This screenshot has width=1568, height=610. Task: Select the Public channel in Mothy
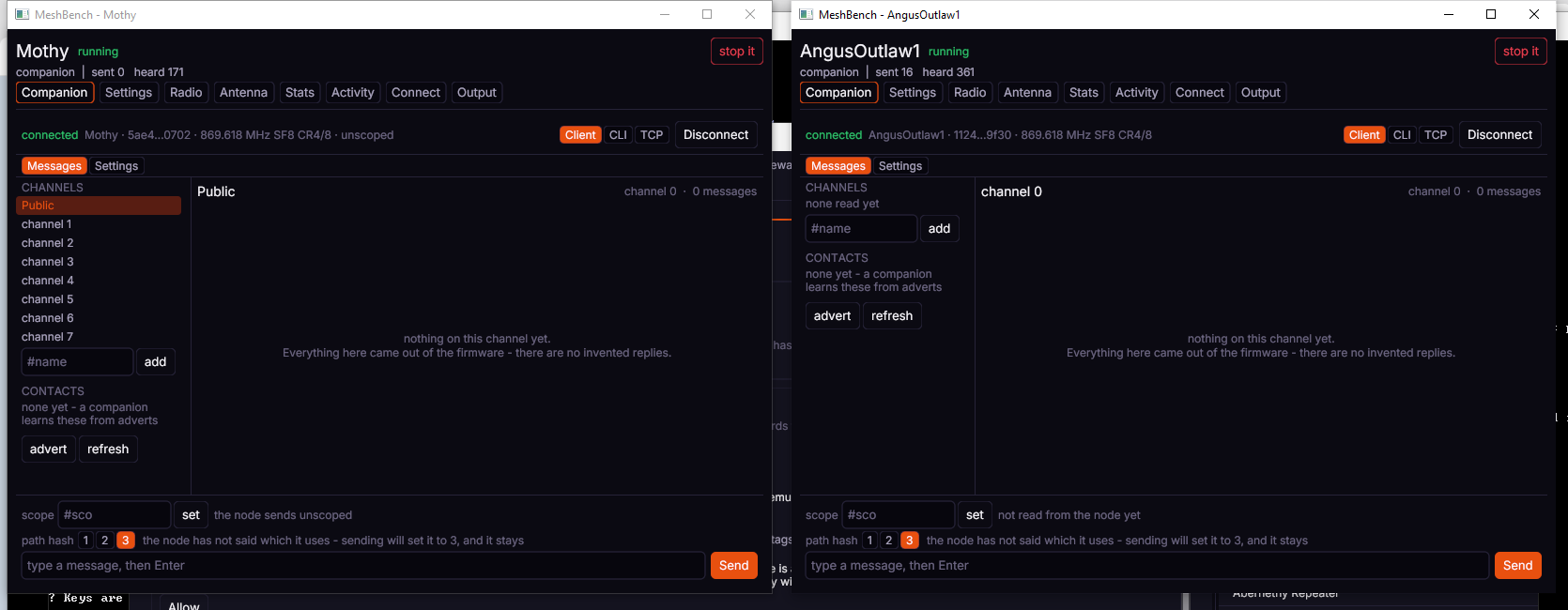pos(100,206)
